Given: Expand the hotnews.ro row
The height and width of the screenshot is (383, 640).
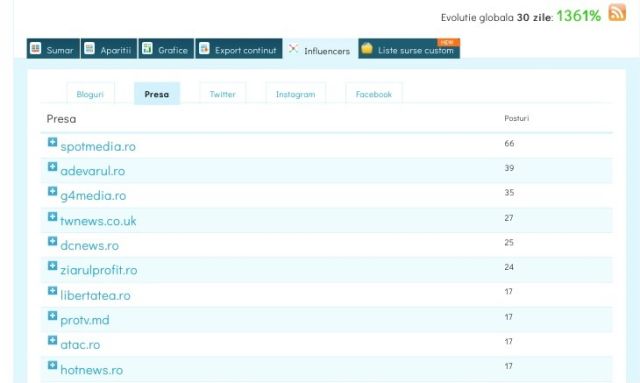Looking at the screenshot, I should pyautogui.click(x=52, y=365).
